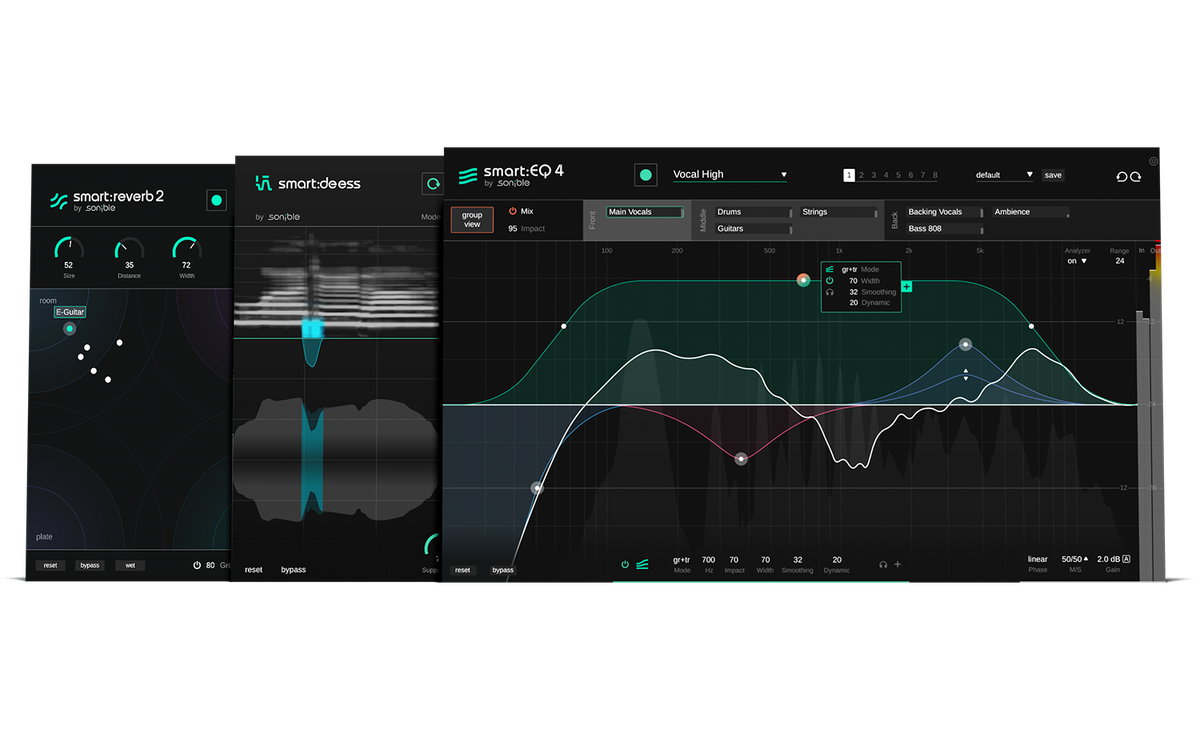This screenshot has width=1200, height=730.
Task: Click the reset button in smart:EQ 4
Action: [x=462, y=570]
